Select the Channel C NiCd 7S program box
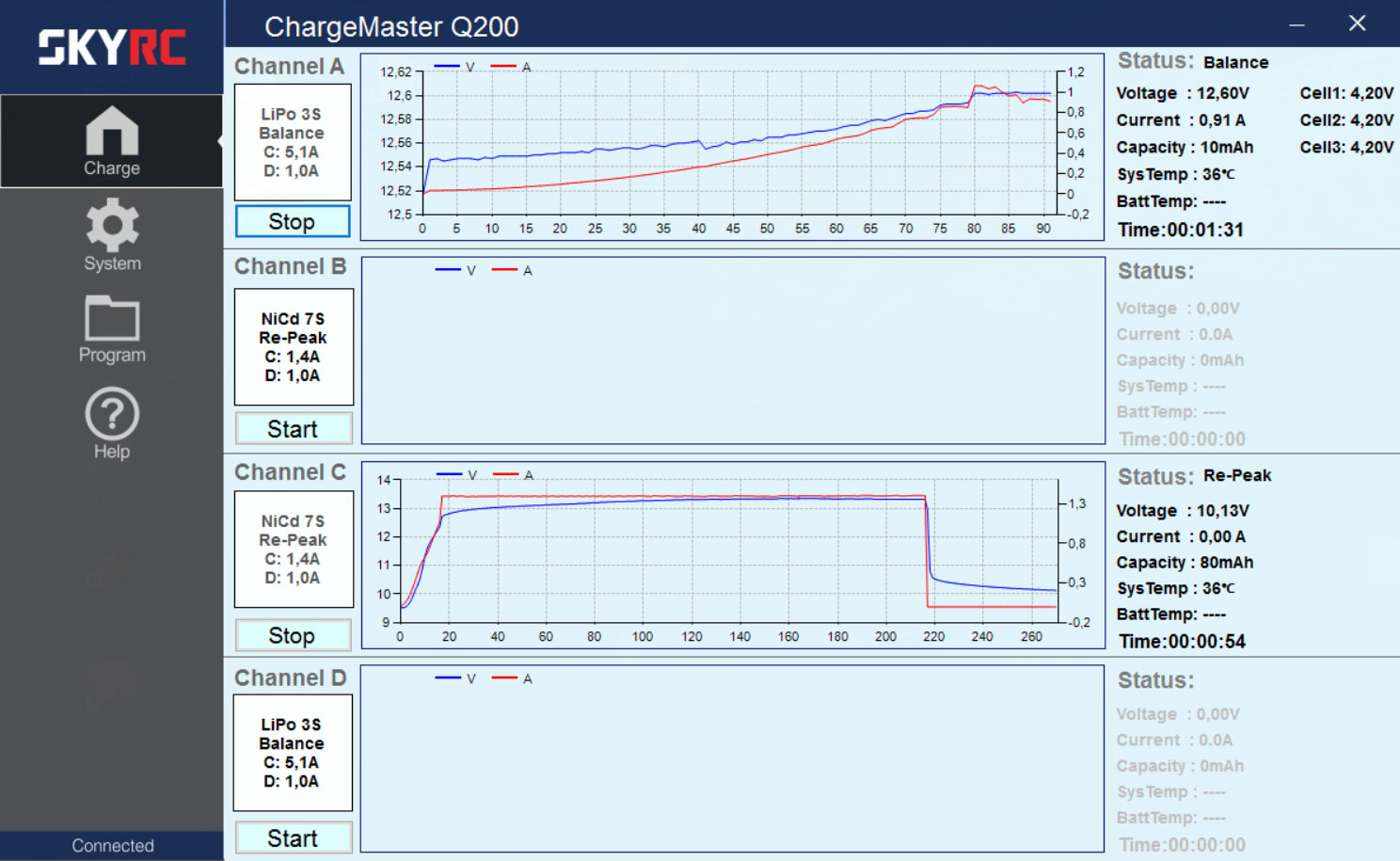 point(294,550)
